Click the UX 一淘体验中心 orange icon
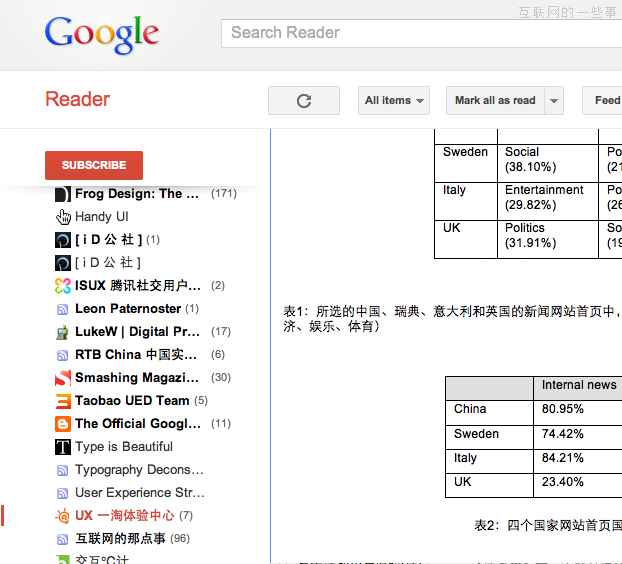The image size is (622, 564). 63,516
